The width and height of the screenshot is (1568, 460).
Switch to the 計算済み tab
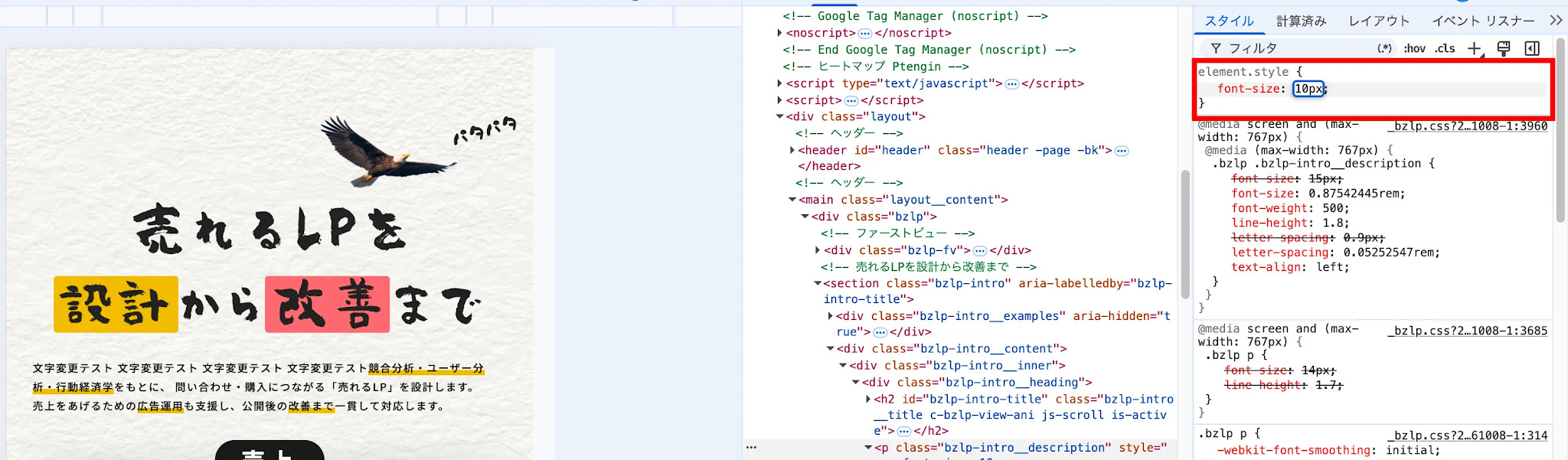pos(1301,21)
